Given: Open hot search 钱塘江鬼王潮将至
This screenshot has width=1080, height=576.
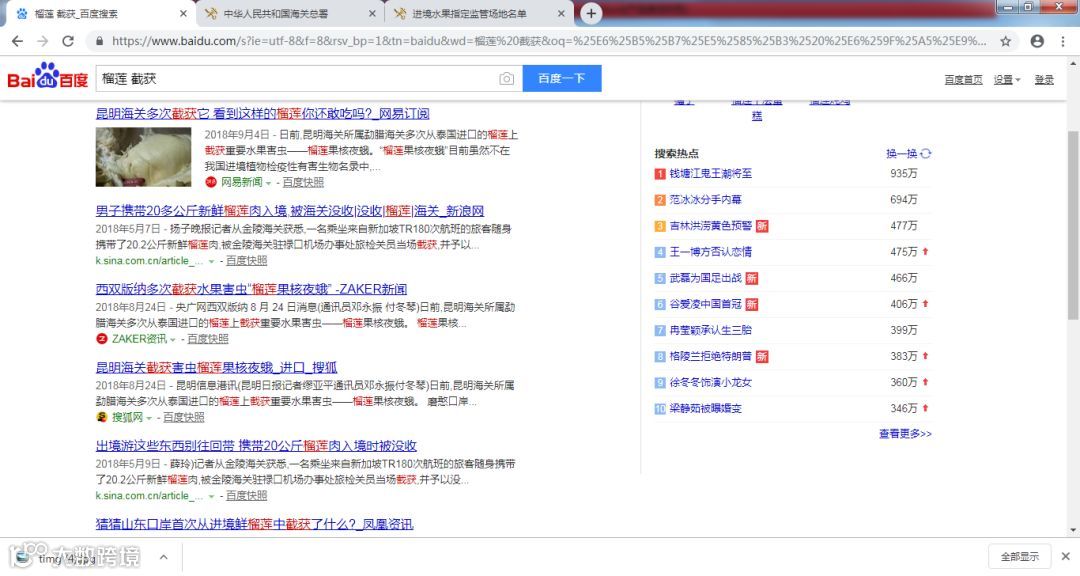Looking at the screenshot, I should point(711,174).
